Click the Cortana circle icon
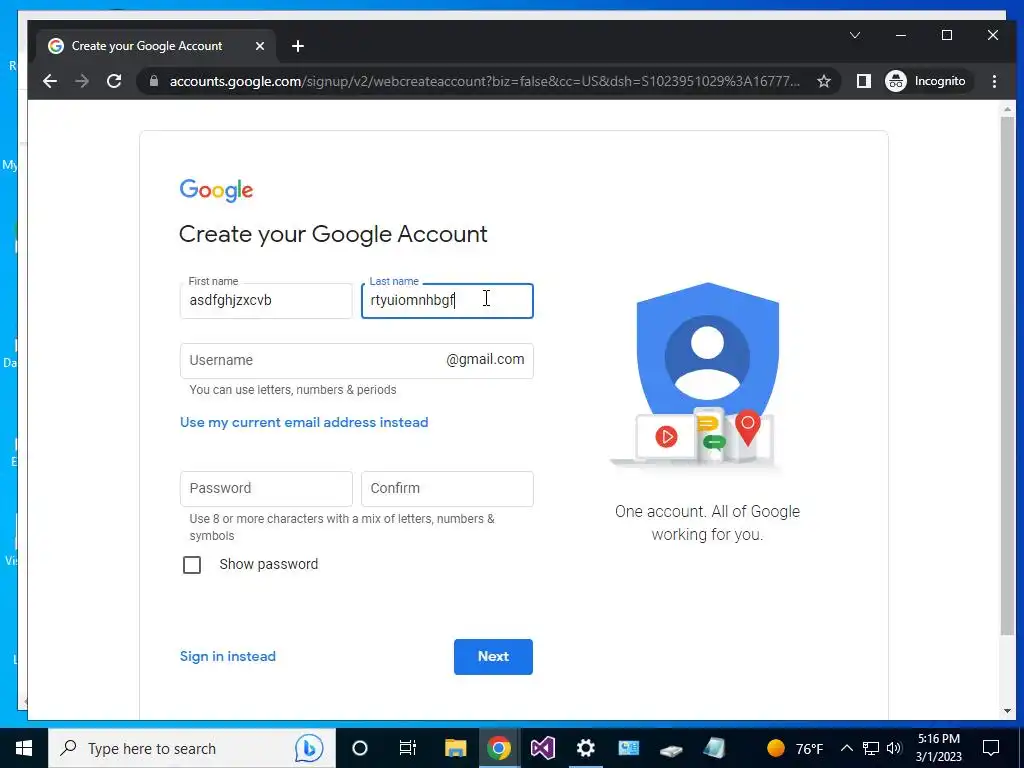1024x768 pixels. (360, 748)
